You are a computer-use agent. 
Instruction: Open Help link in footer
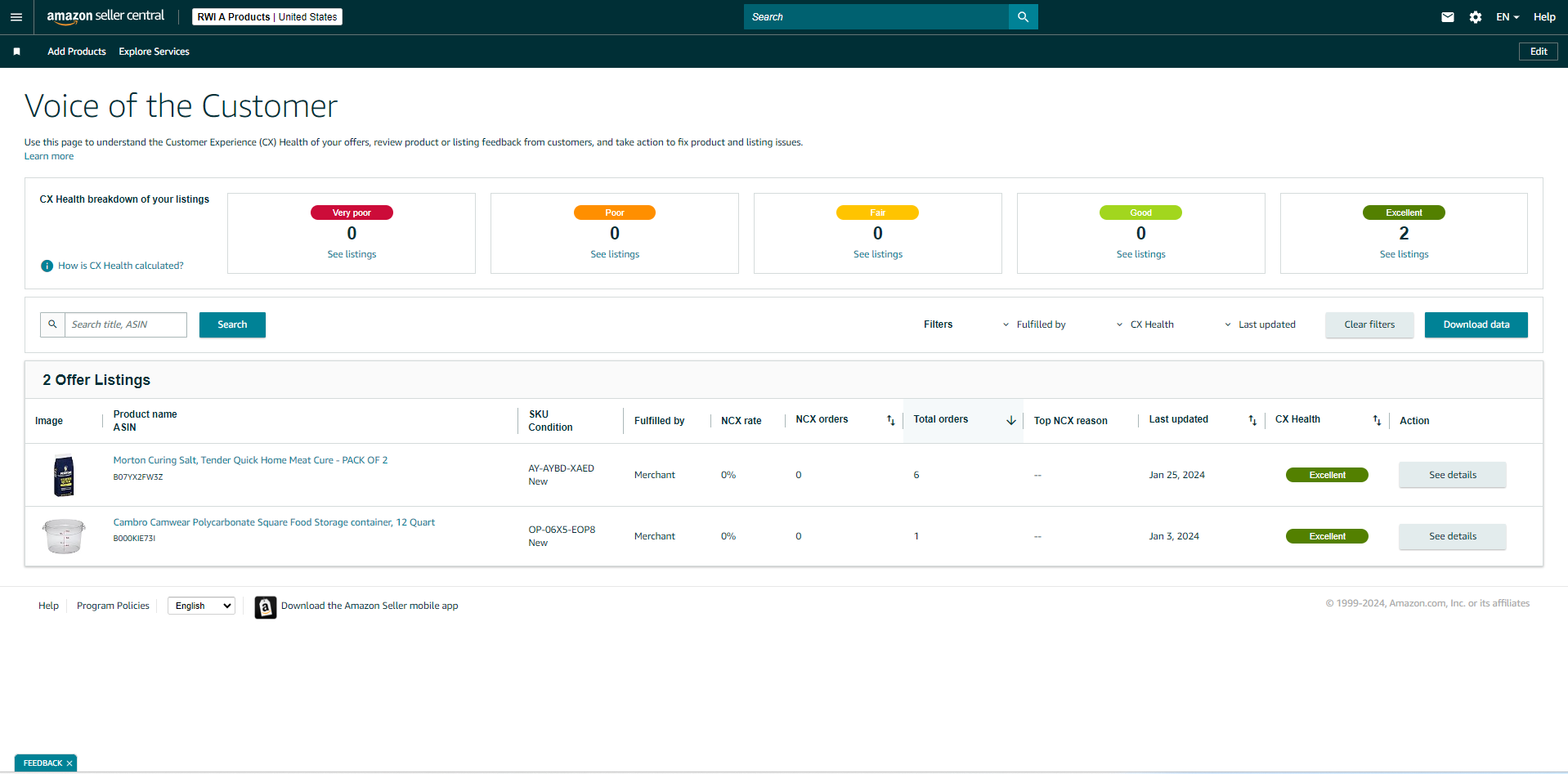pyautogui.click(x=48, y=606)
